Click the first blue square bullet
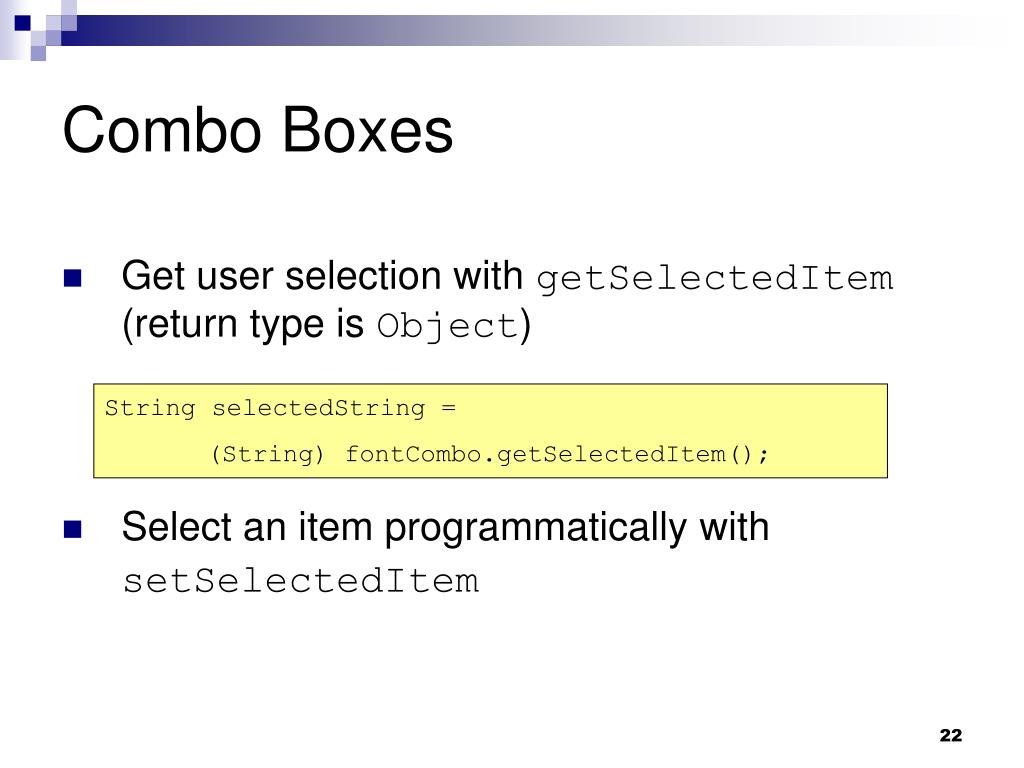The image size is (1024, 768). pos(72,278)
